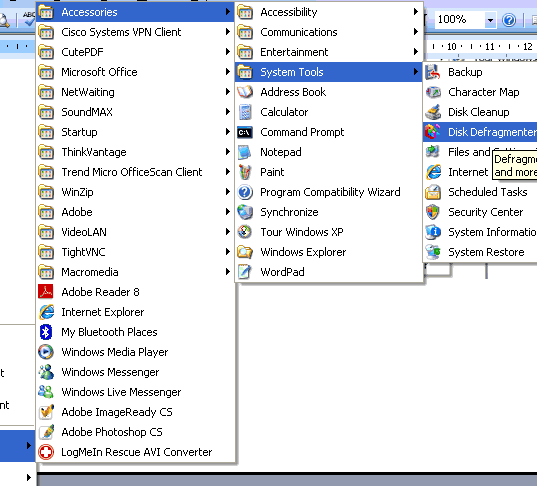Expand the Microsoft Office submenu arrow
The image size is (537, 486).
tap(228, 72)
